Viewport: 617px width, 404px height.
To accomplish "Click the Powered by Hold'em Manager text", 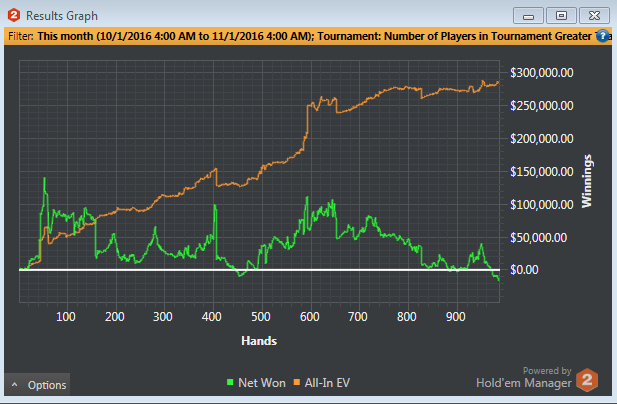I will (524, 378).
